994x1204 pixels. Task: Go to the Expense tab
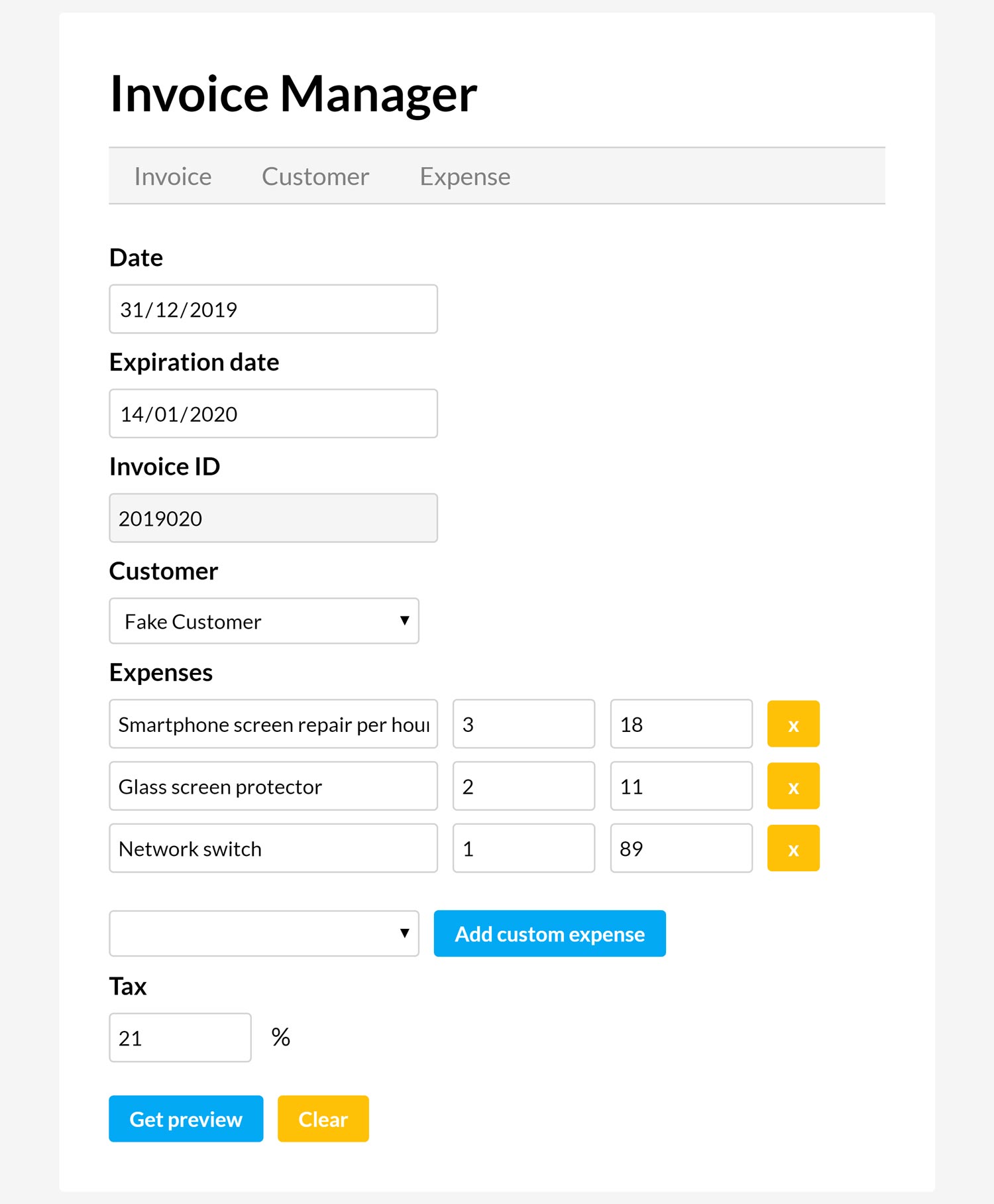pos(465,176)
